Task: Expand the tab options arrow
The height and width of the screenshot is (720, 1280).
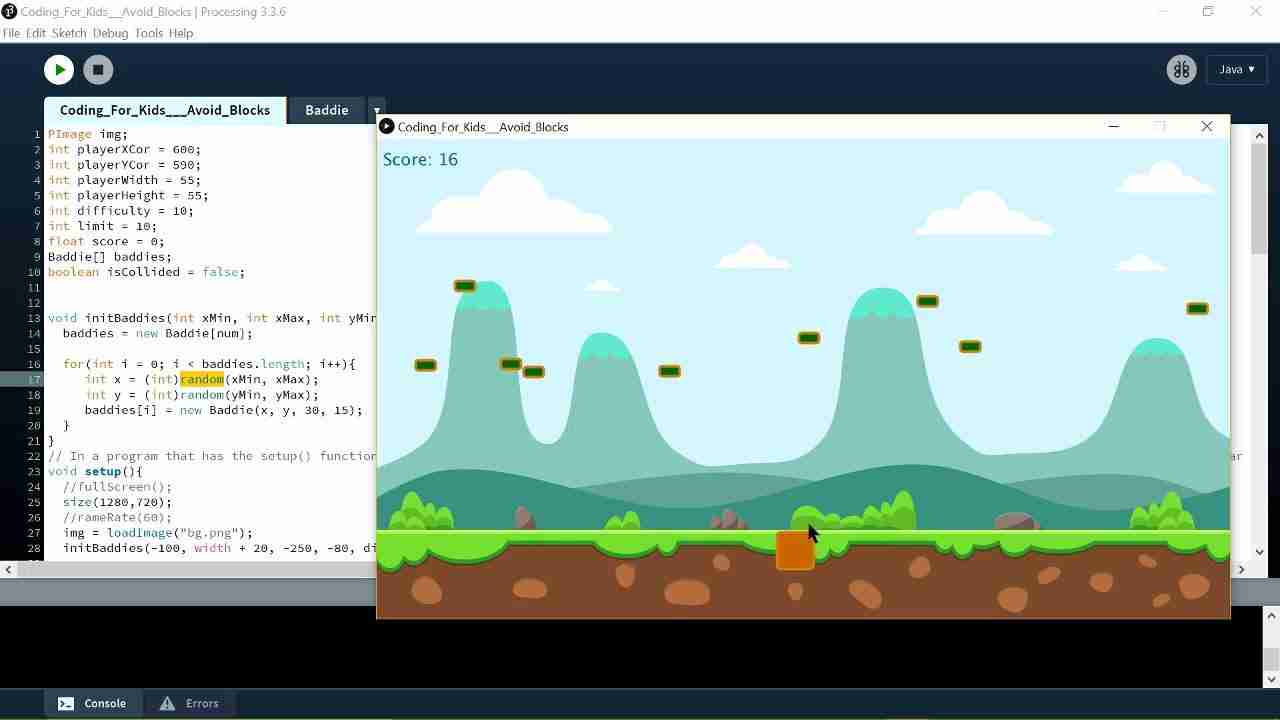Action: [376, 110]
